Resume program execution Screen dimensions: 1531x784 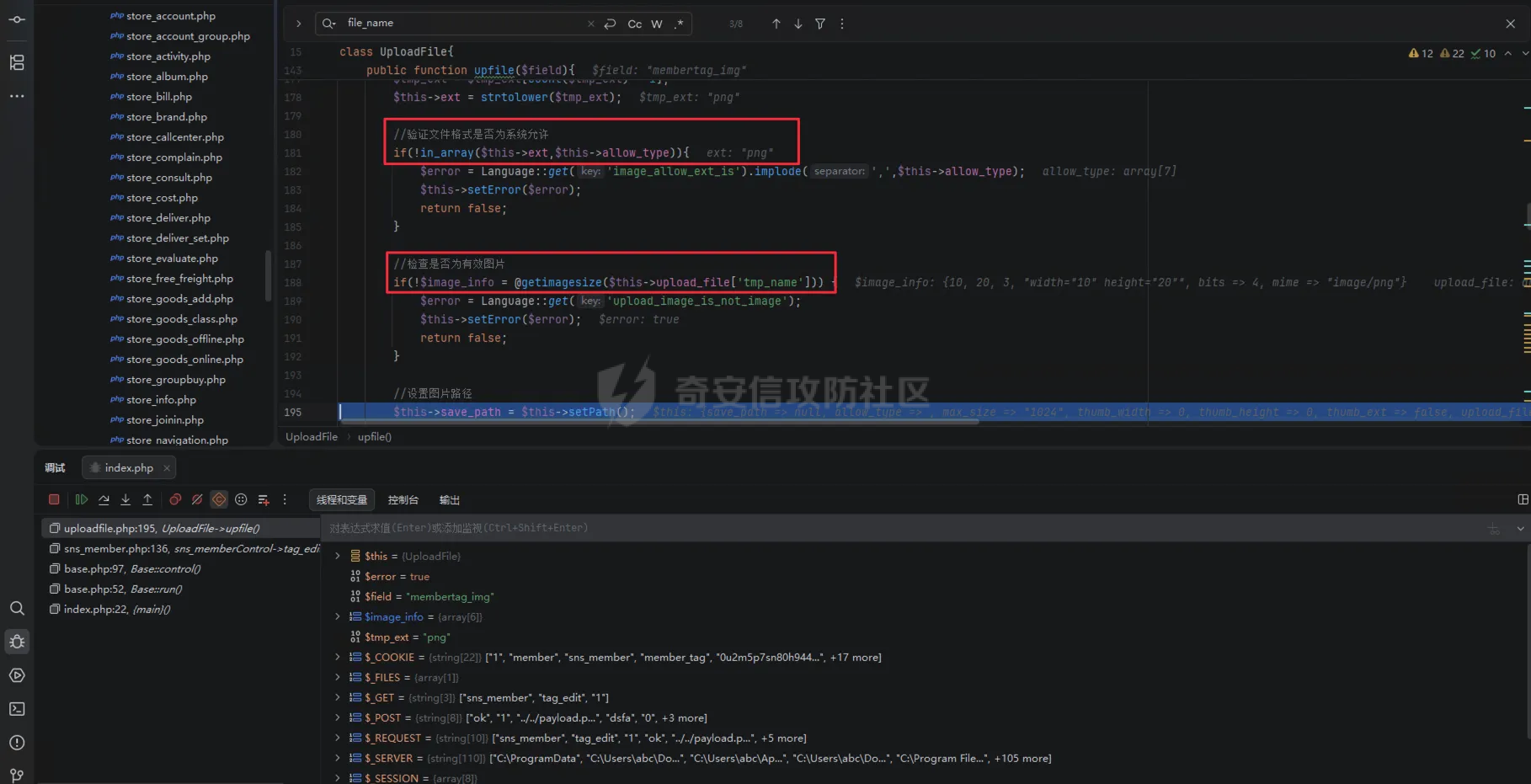pos(81,499)
